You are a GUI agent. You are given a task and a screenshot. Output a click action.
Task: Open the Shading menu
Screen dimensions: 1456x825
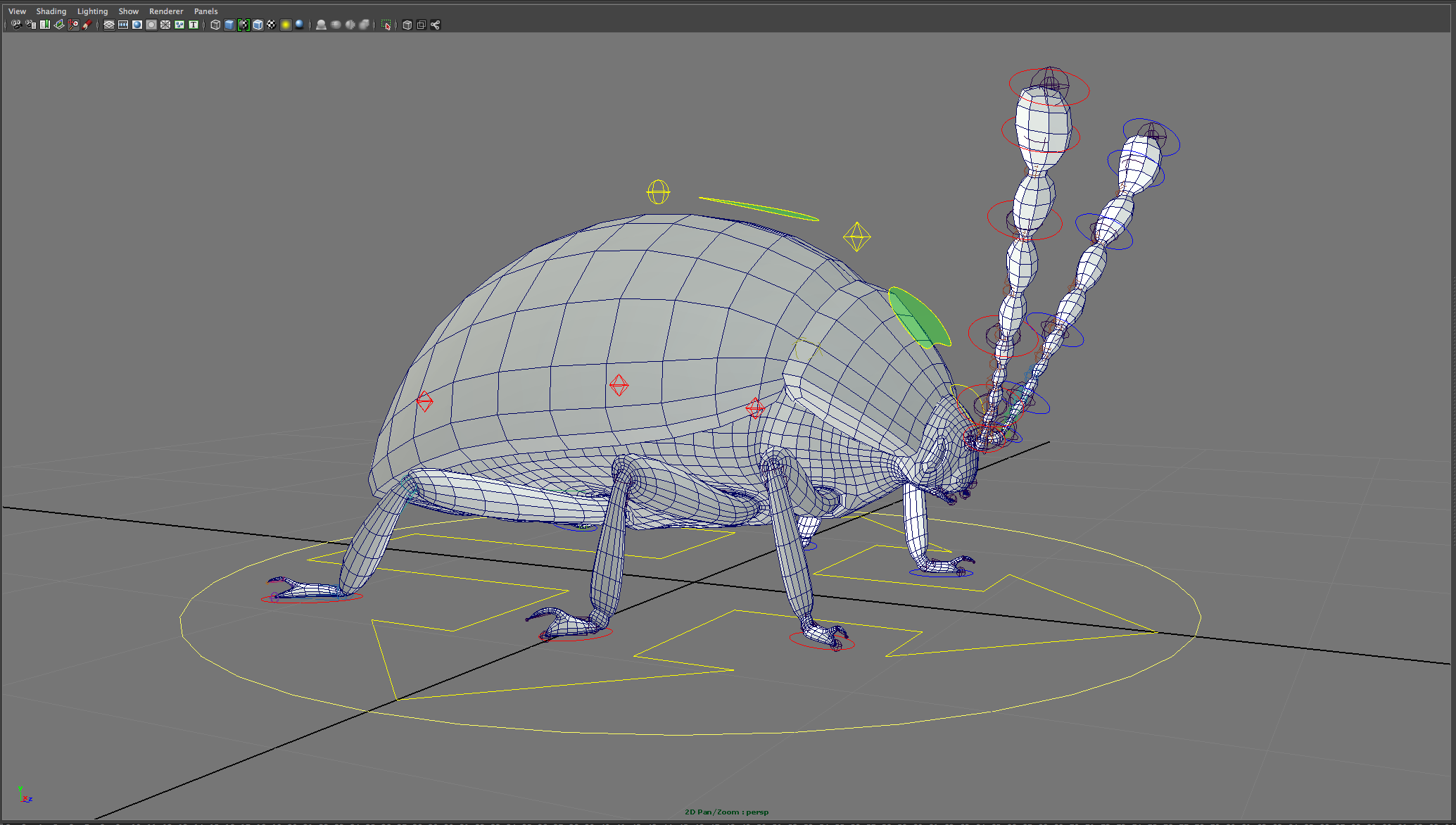click(x=51, y=11)
